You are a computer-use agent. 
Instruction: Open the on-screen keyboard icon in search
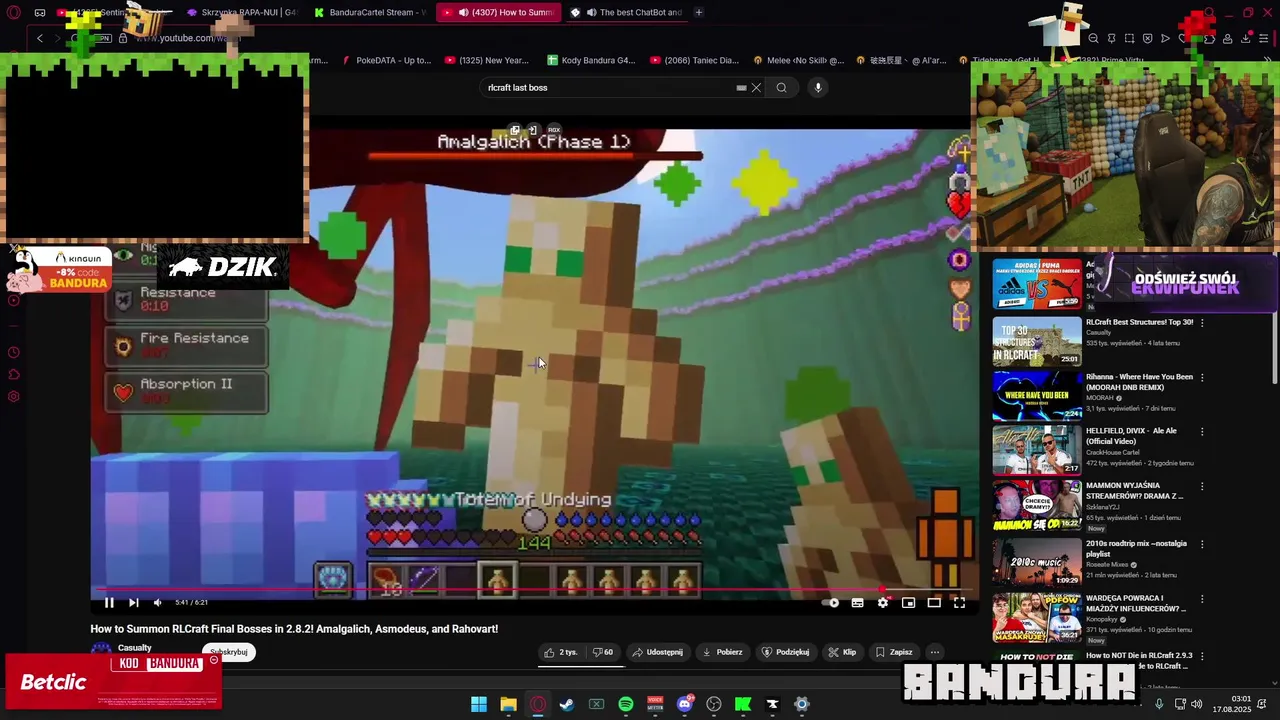click(741, 88)
